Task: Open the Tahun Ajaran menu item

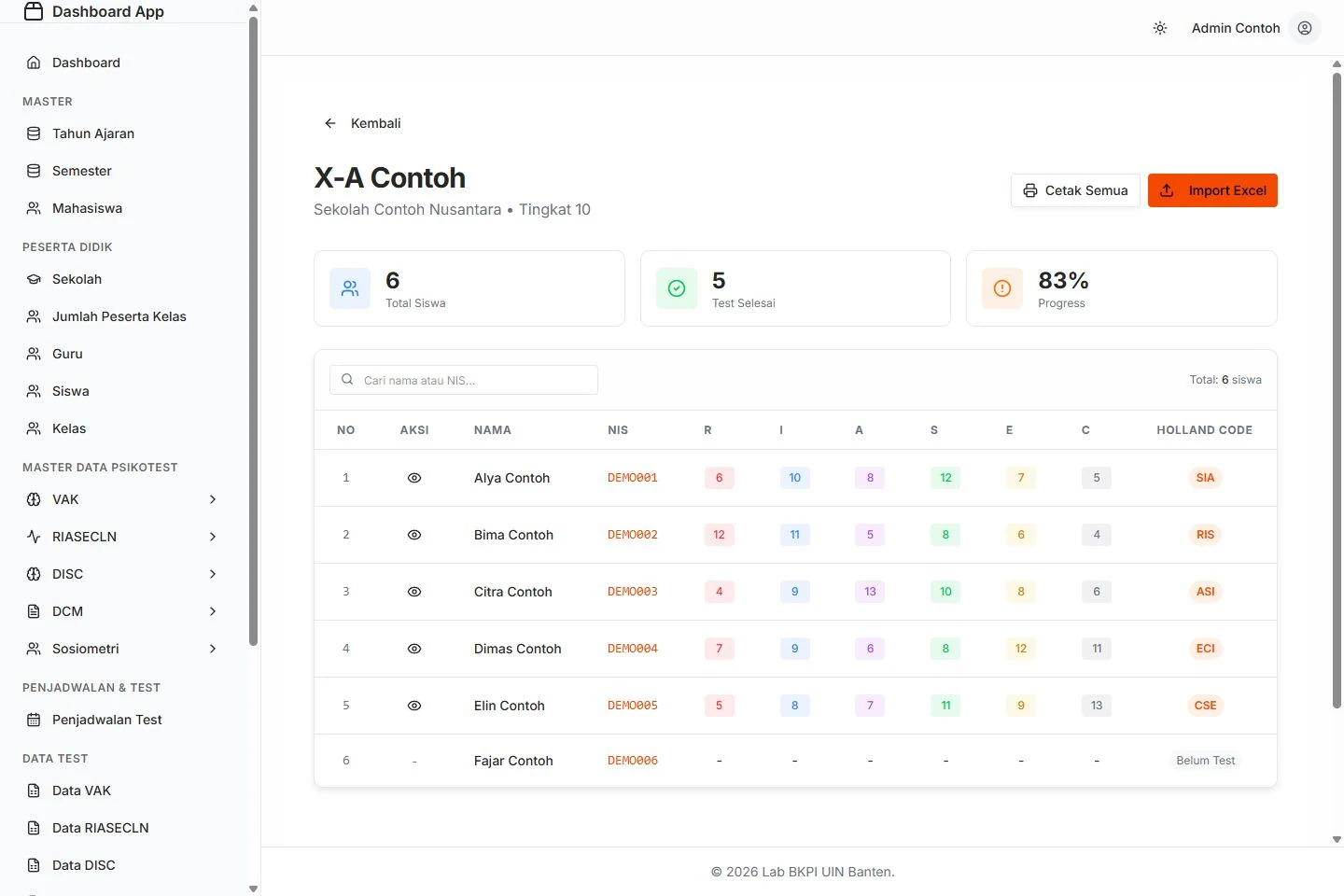Action: [123, 133]
